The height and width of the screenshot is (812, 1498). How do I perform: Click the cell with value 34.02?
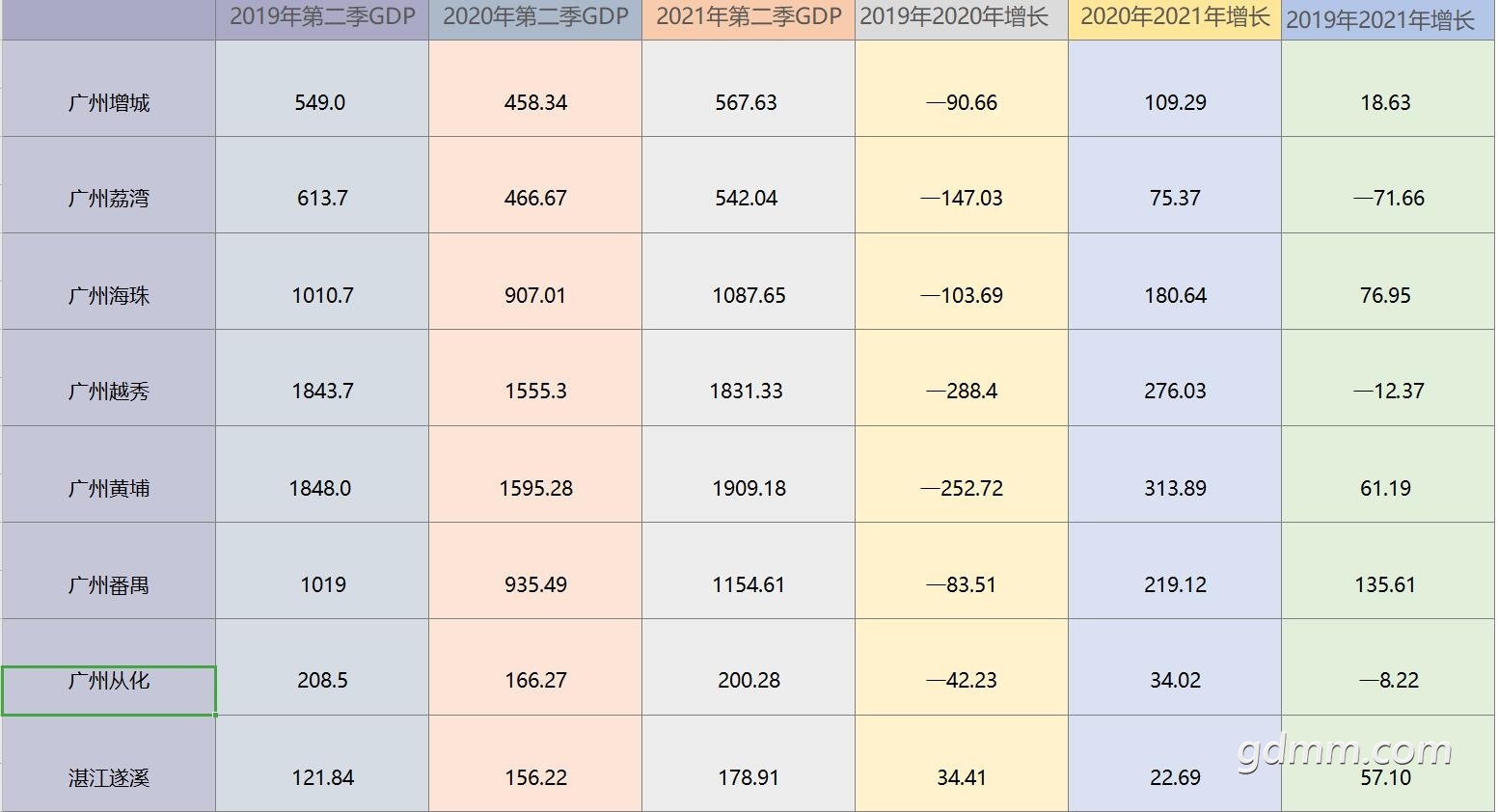click(1175, 667)
